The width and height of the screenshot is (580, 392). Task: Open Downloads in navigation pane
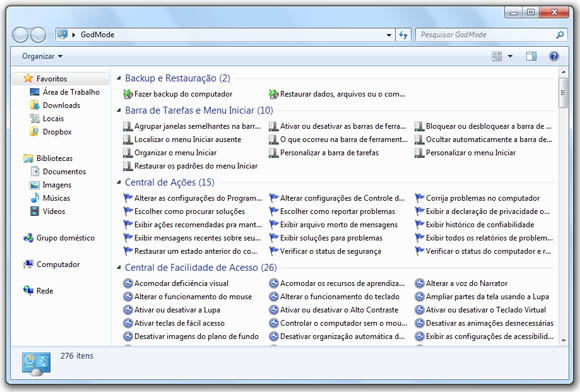[x=55, y=105]
